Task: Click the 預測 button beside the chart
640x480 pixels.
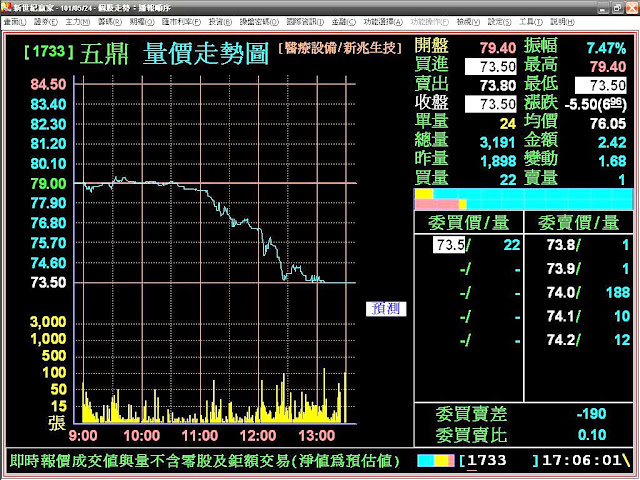Action: pos(386,309)
